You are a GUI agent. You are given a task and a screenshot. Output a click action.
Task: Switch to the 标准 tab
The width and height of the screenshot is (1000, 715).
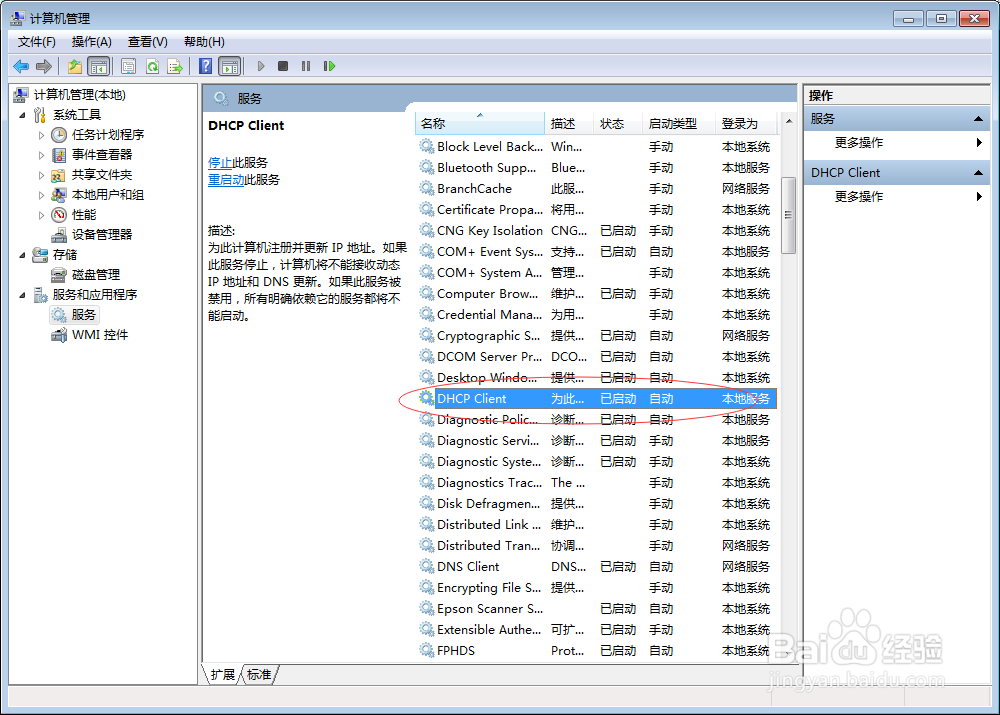coord(259,675)
